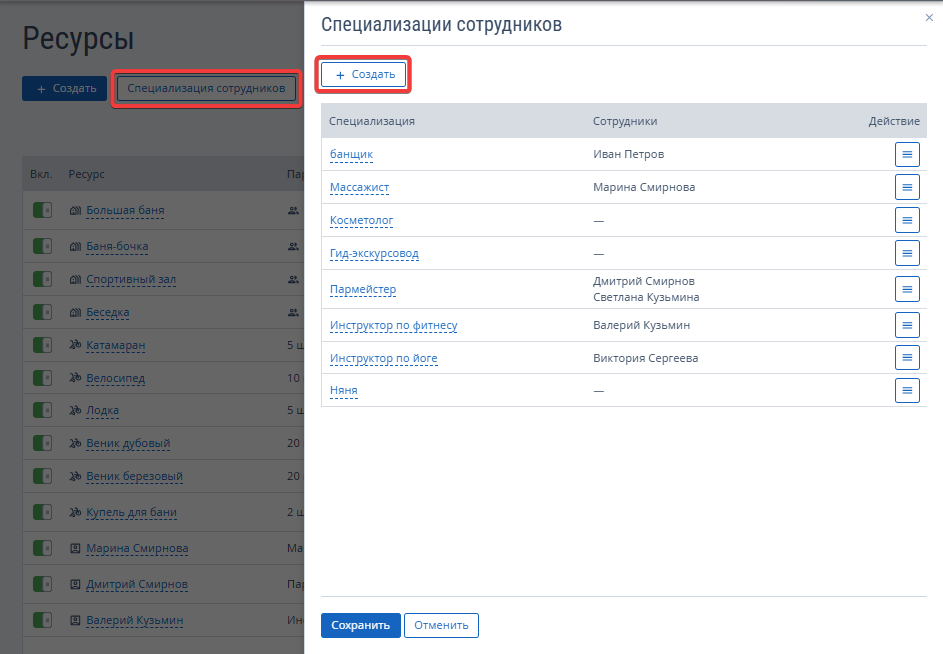
Task: Close the Специализации сотрудников panel
Action: tap(929, 17)
